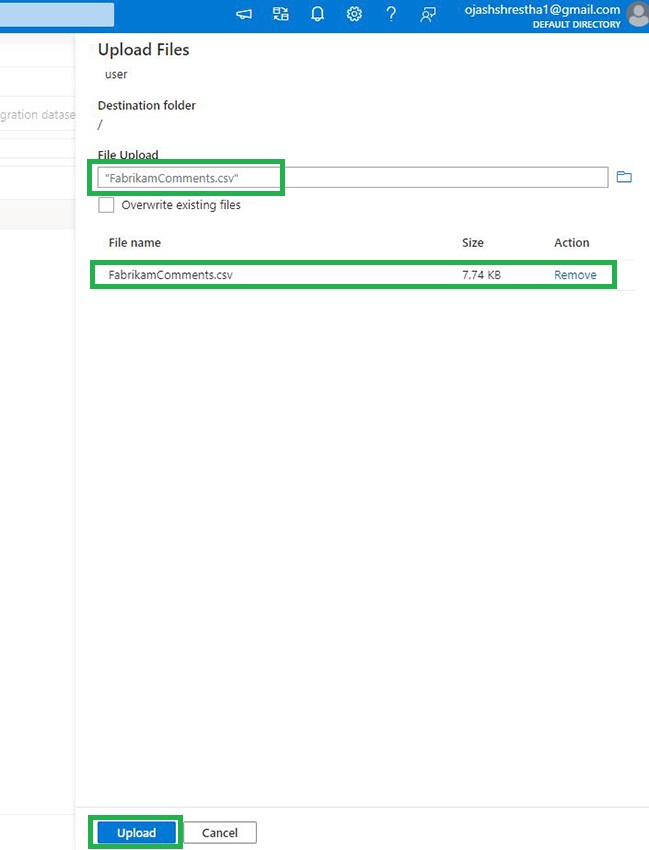
Task: Click the portal search box
Action: [56, 14]
